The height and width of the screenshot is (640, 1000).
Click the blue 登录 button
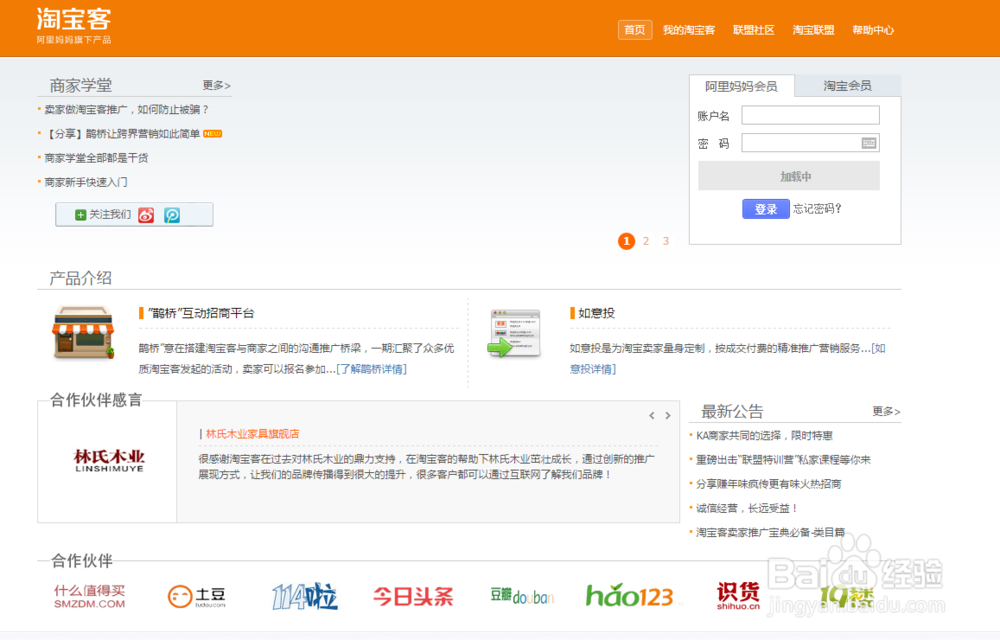coord(766,209)
